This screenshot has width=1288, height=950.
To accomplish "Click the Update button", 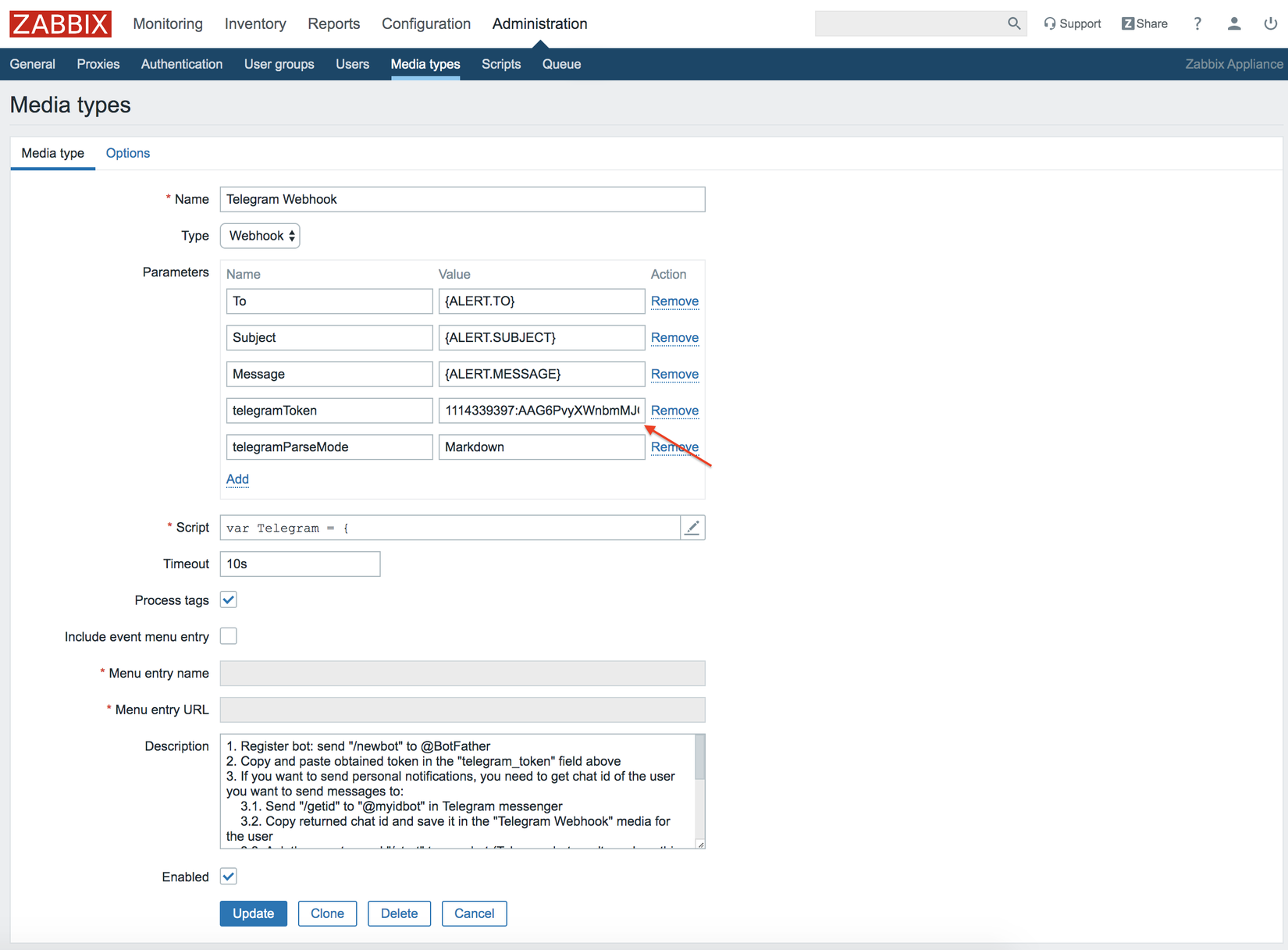I will click(254, 913).
